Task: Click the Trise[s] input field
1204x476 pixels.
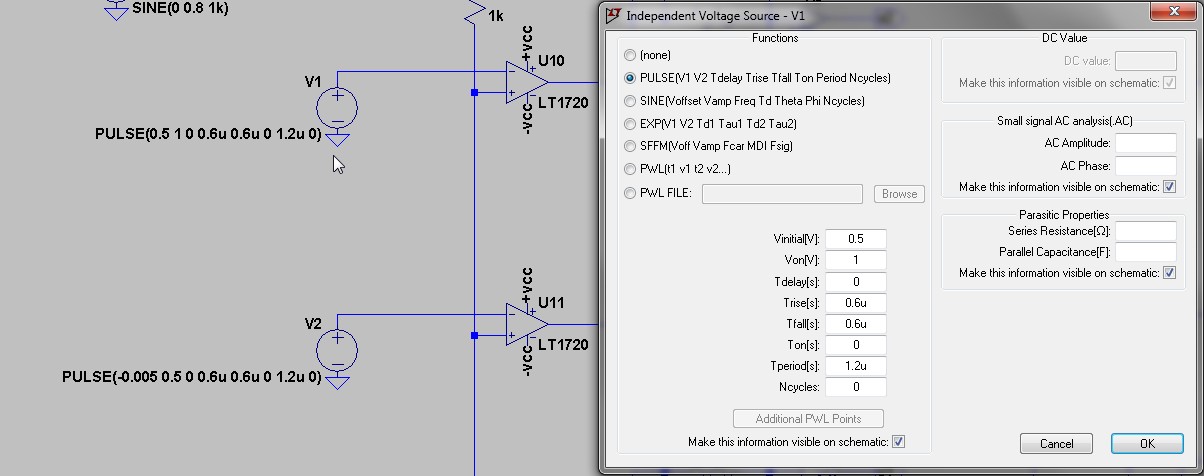Action: pyautogui.click(x=856, y=303)
